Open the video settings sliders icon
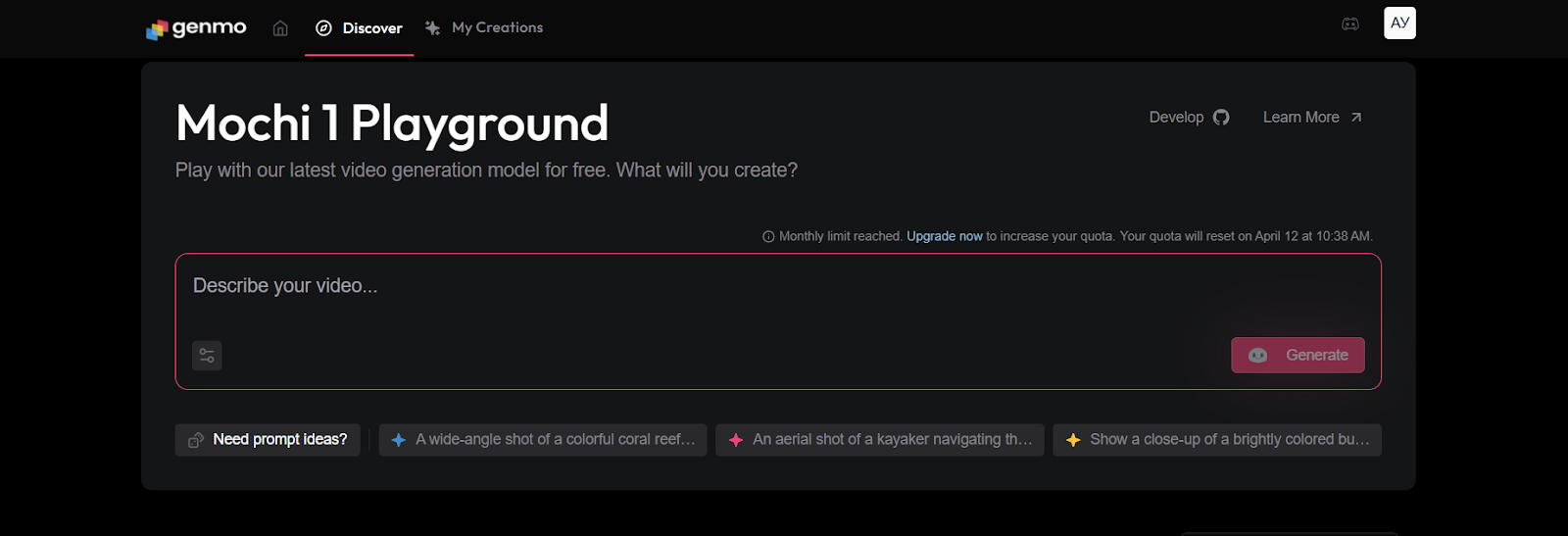The width and height of the screenshot is (1568, 536). [207, 356]
